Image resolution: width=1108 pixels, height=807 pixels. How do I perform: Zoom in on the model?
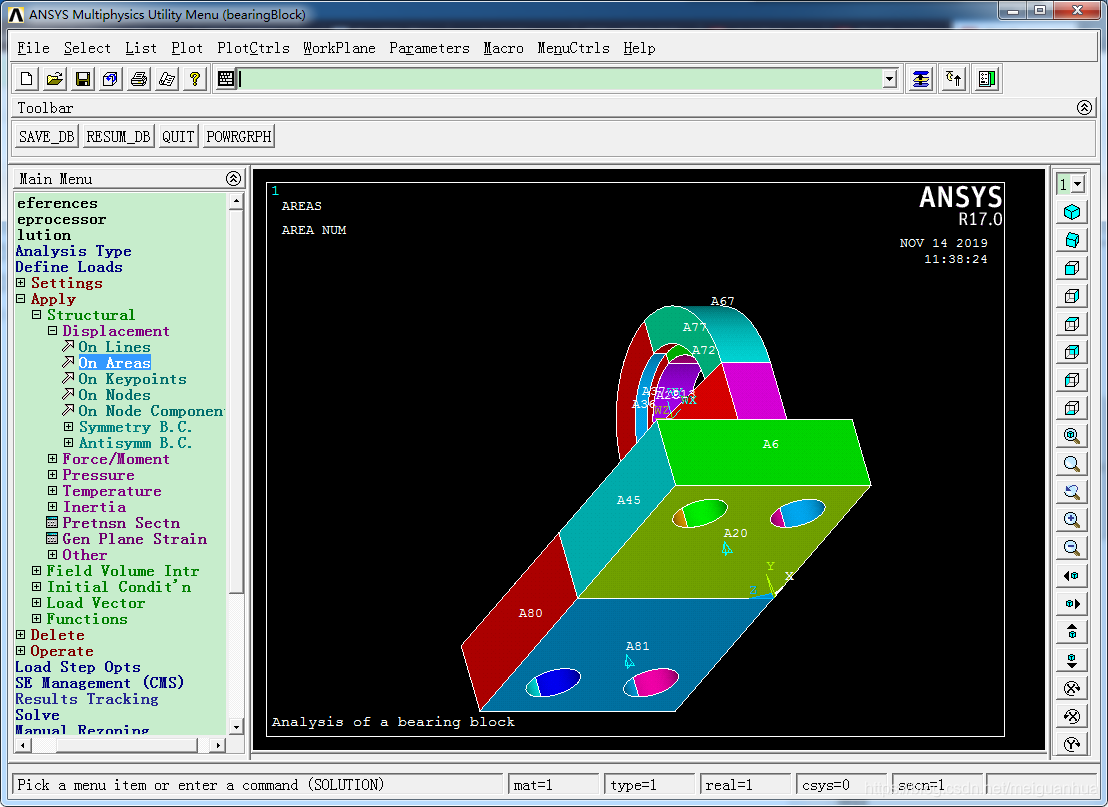[1071, 520]
